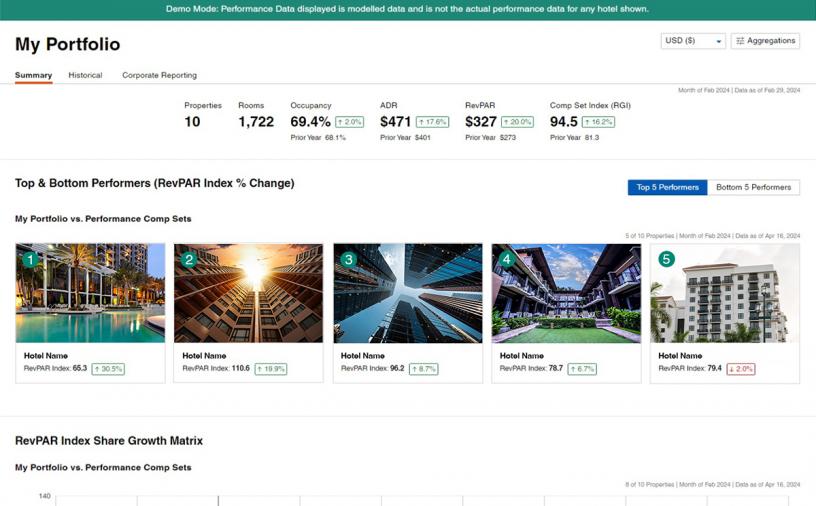Click the Comp Set Index 16.2% badge
This screenshot has height=506, width=816.
(598, 122)
